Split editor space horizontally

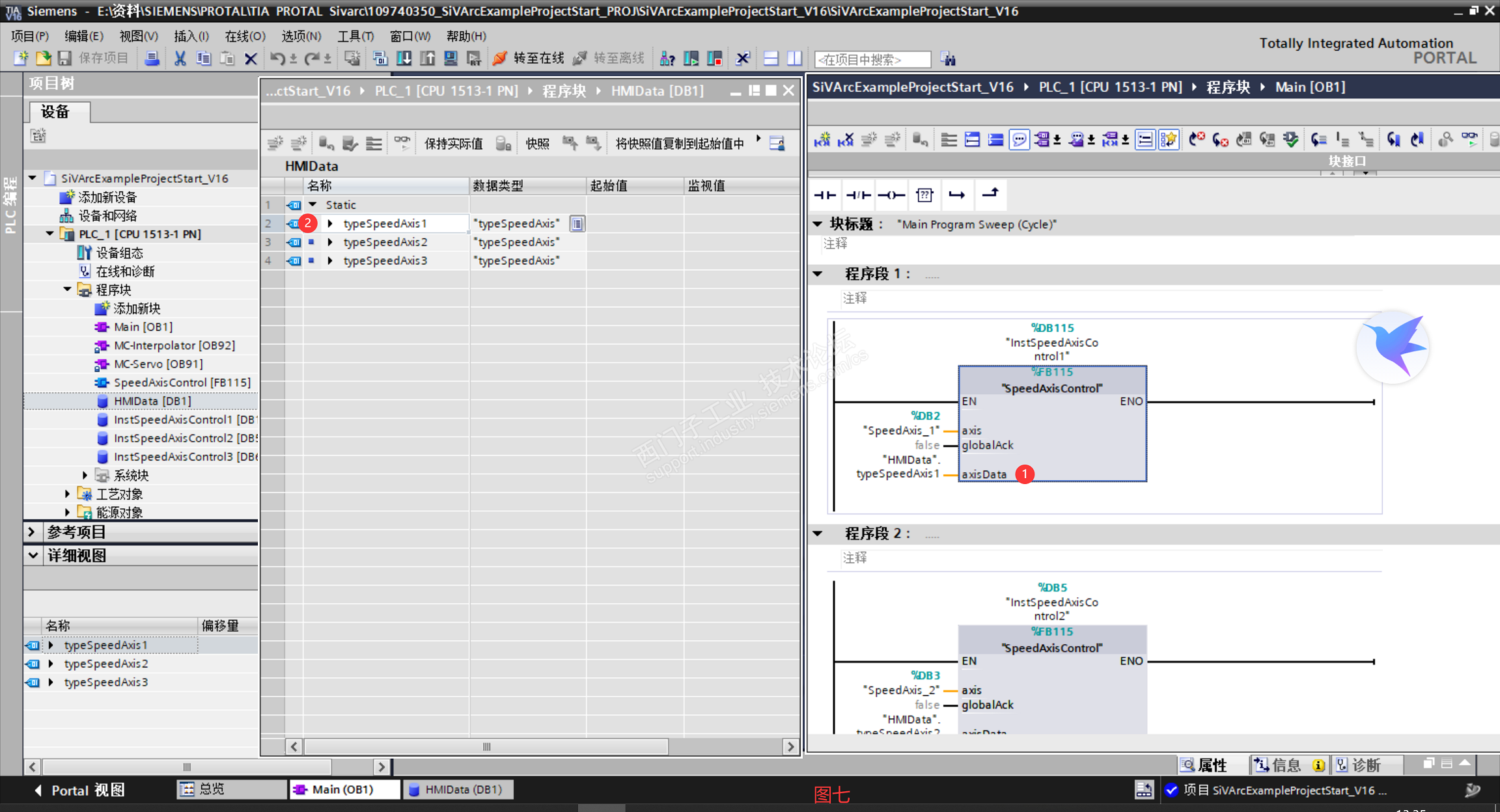(771, 59)
